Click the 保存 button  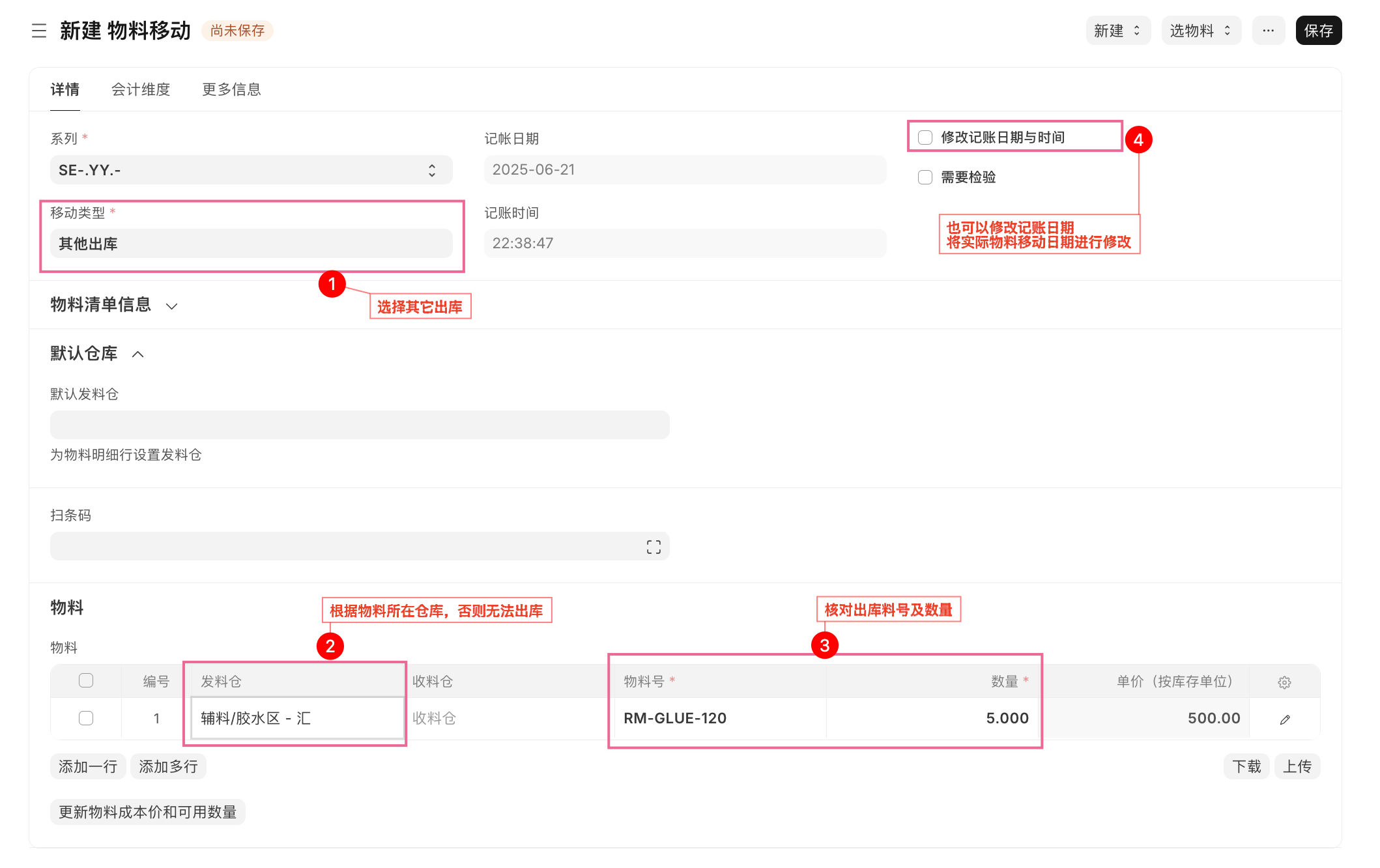[1318, 31]
